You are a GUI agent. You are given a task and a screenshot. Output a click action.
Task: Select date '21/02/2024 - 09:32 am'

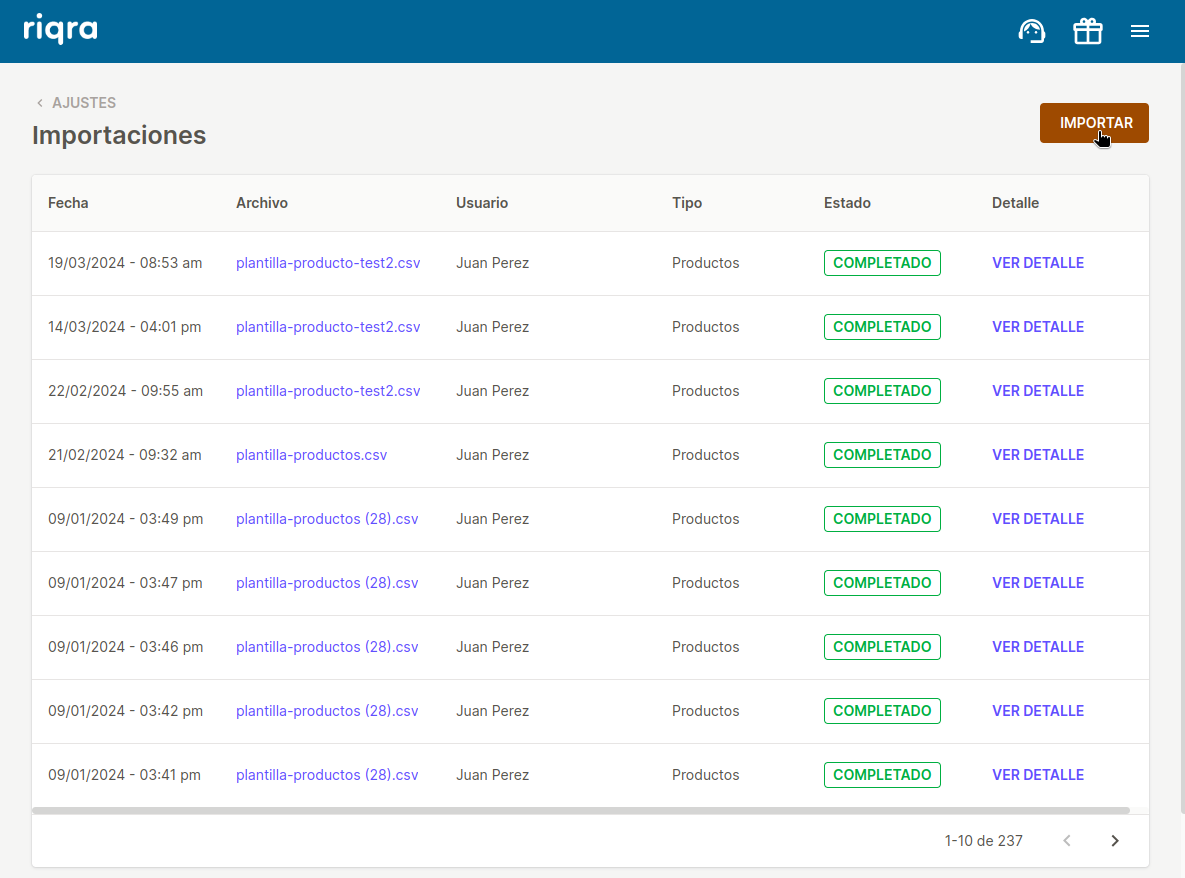pyautogui.click(x=125, y=455)
